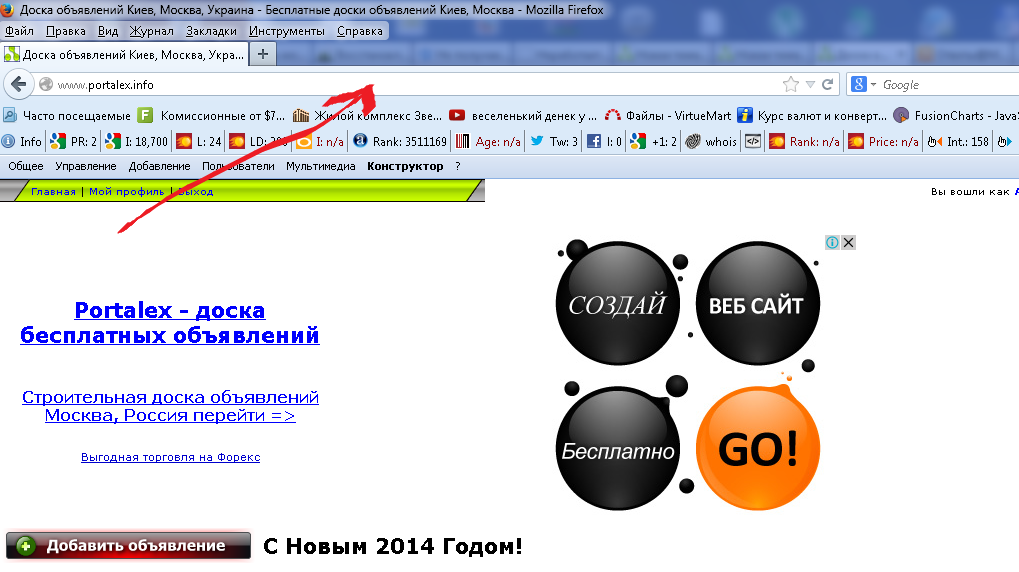Open the Google index I: 18,700 item
Screen dimensions: 1019x572
coord(136,141)
